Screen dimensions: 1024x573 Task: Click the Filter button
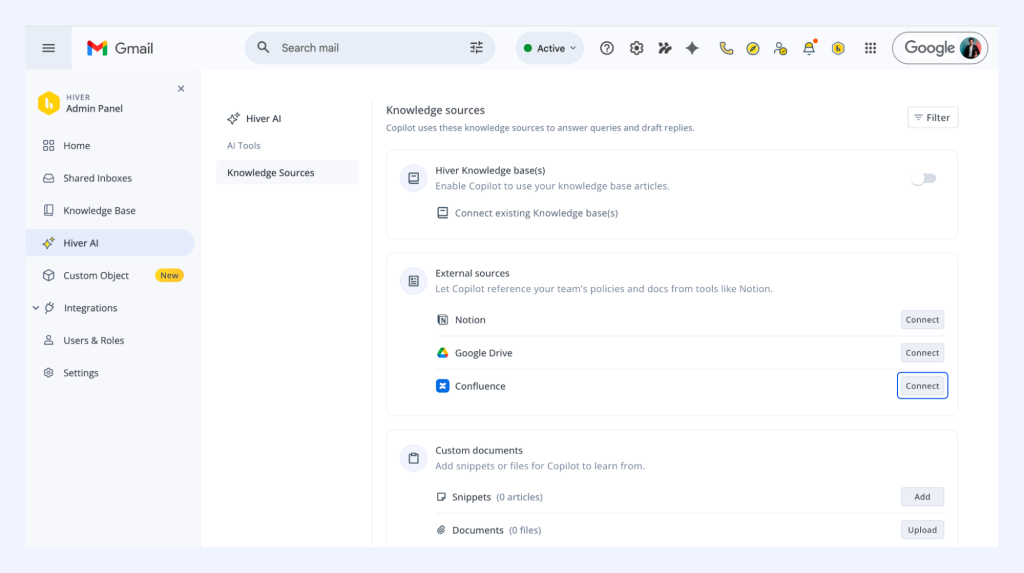click(x=933, y=118)
